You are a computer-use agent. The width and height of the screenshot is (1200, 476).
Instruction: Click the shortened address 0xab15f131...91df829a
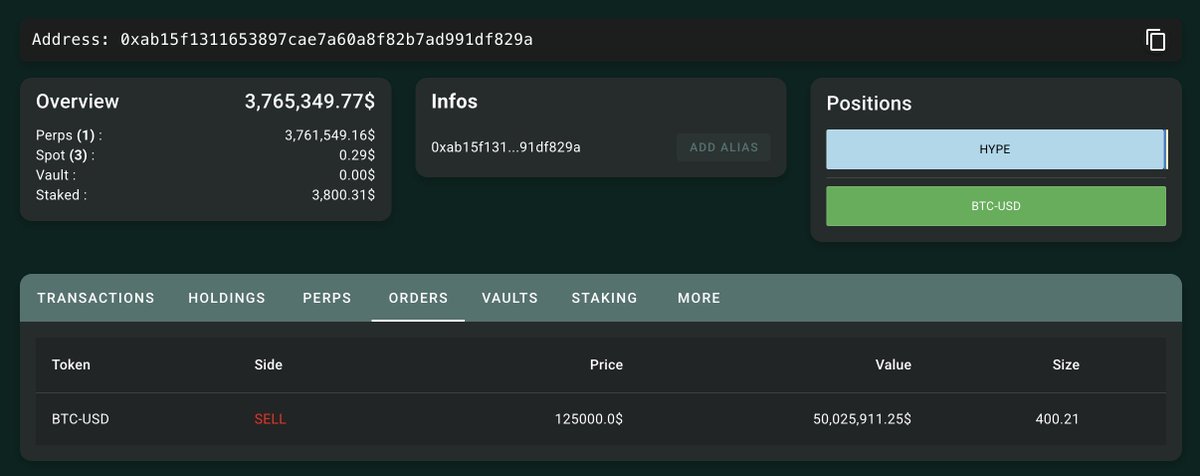pyautogui.click(x=506, y=147)
